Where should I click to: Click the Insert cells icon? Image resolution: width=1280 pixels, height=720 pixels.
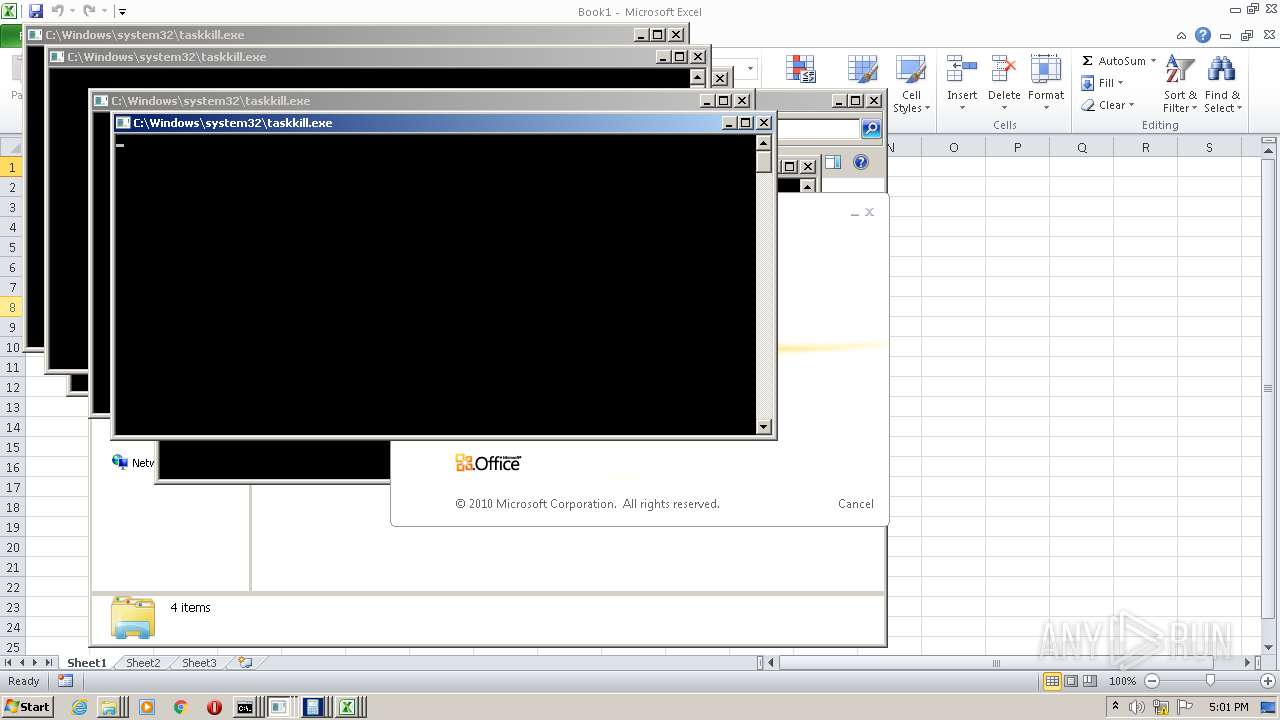962,69
